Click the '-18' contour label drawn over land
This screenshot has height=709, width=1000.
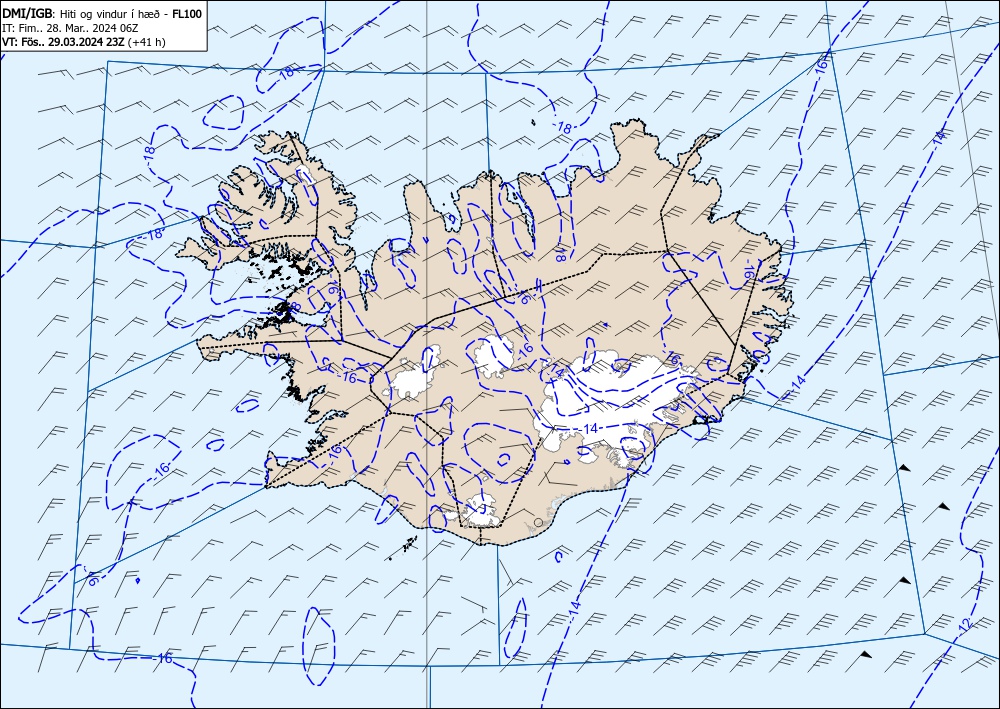coord(562,254)
